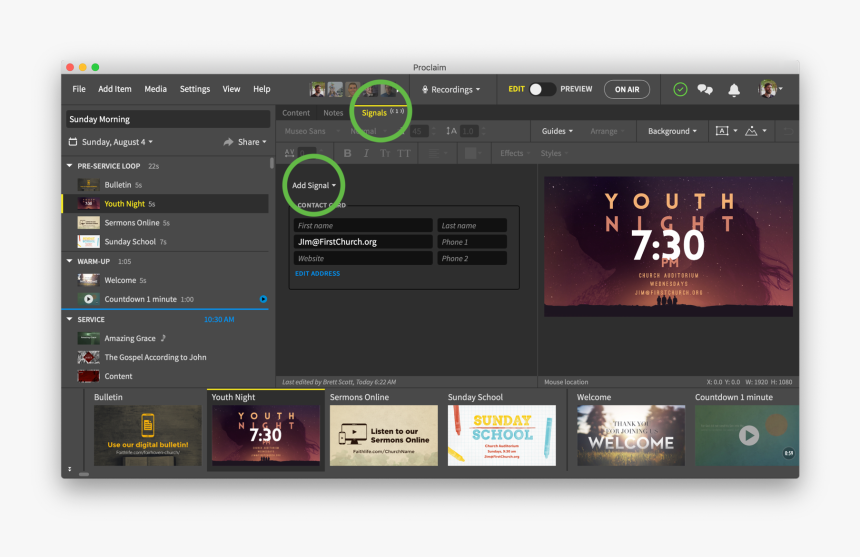Open the Background dropdown
This screenshot has width=860, height=557.
(672, 131)
